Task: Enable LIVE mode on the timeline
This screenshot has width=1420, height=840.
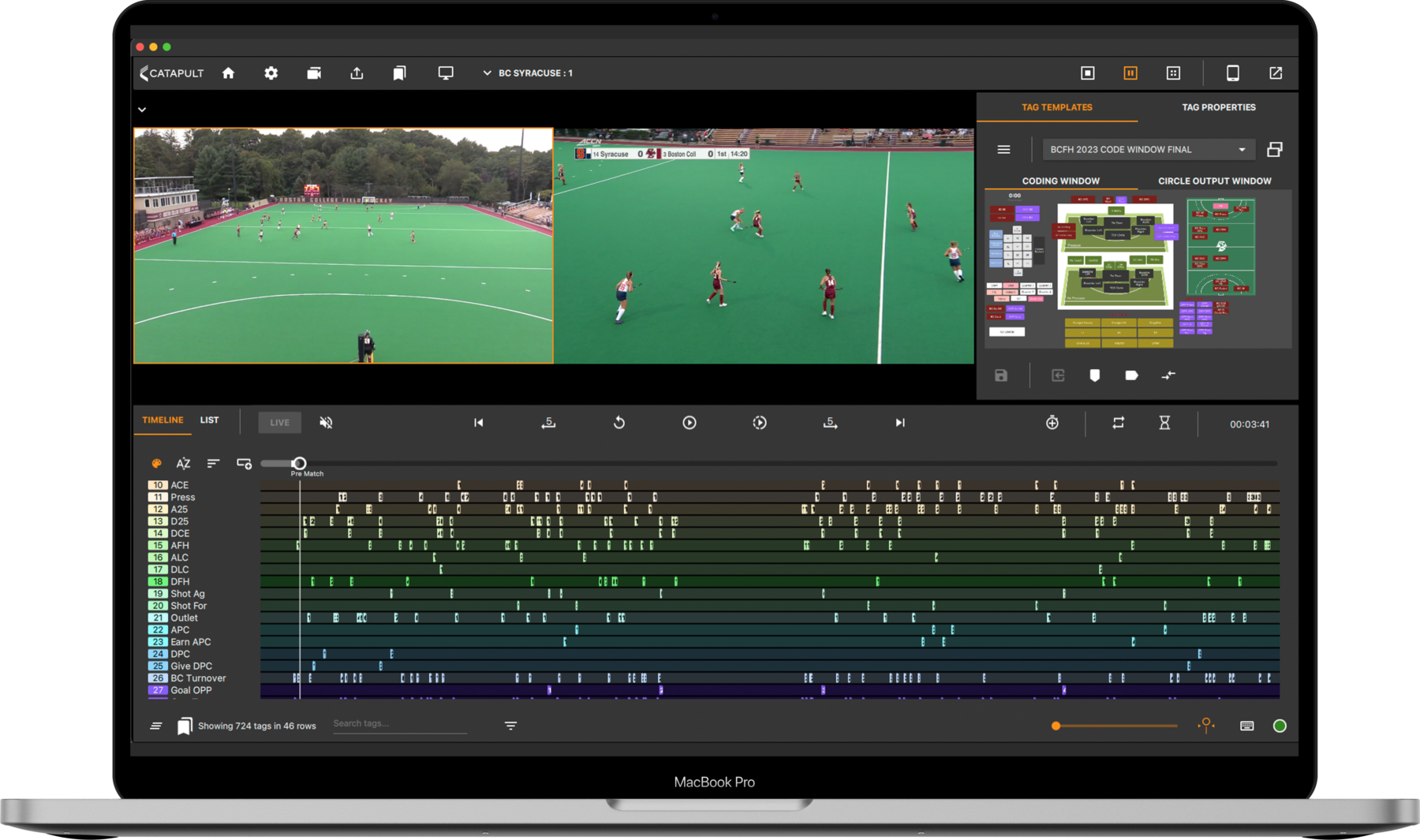Action: click(x=279, y=422)
